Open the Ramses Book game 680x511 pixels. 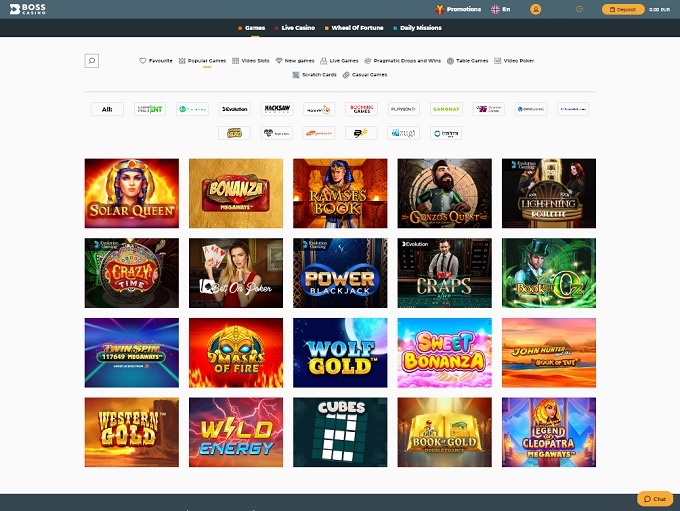340,193
